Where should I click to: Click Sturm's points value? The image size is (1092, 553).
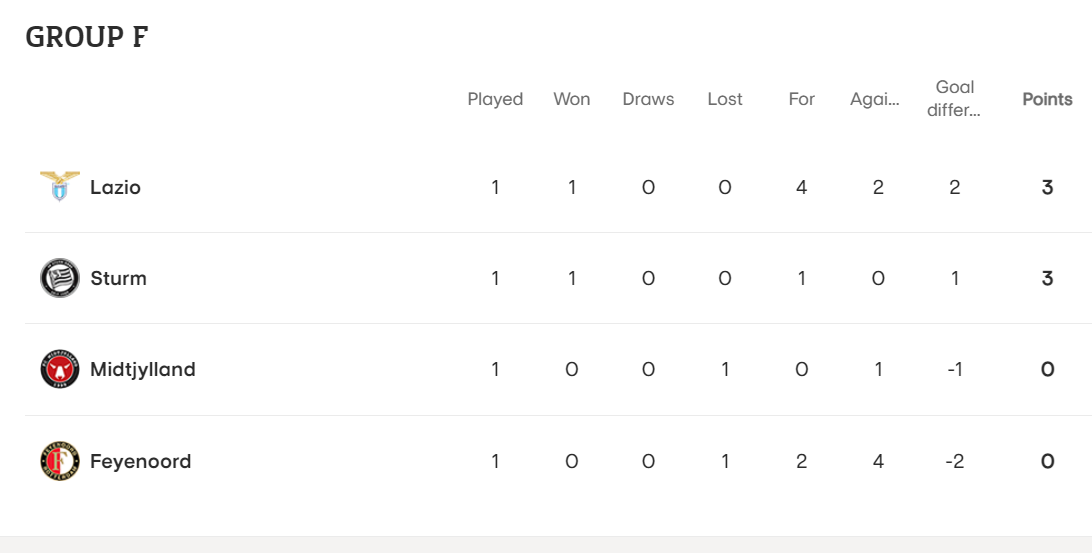(x=1047, y=279)
